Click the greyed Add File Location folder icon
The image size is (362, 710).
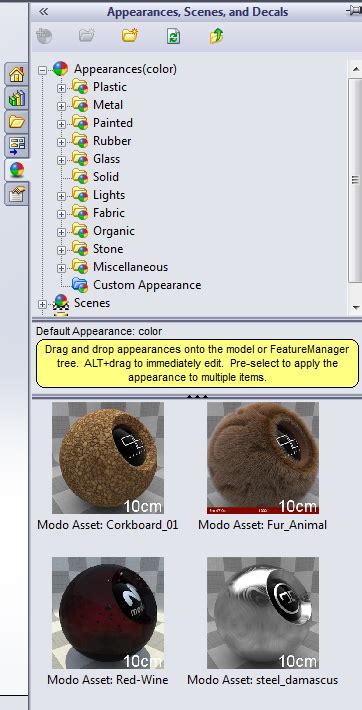point(87,36)
